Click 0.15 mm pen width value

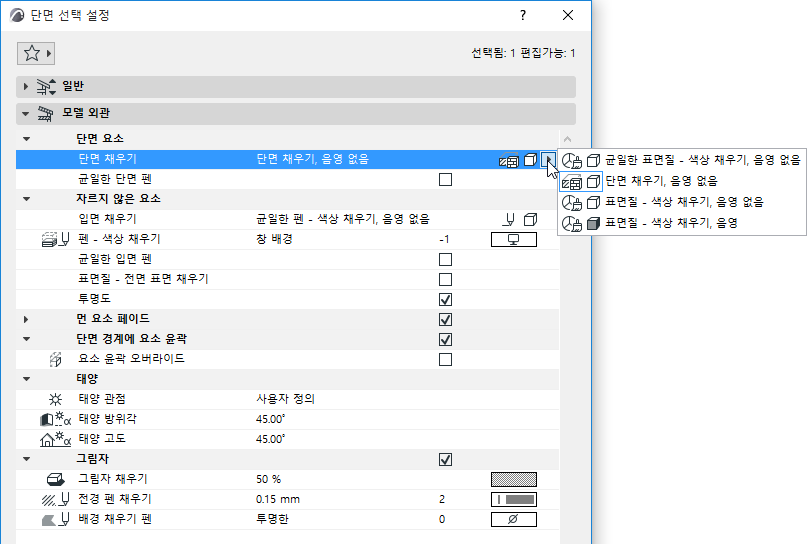(x=278, y=499)
